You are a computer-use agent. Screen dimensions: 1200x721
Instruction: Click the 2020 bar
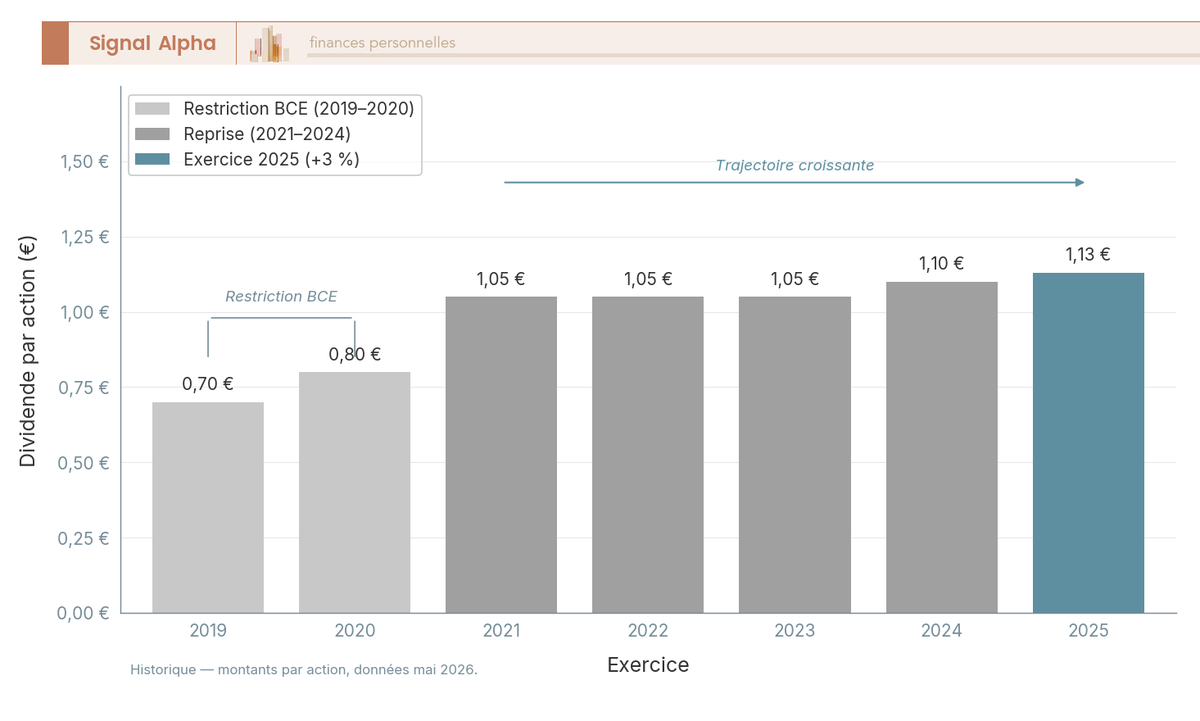point(355,493)
